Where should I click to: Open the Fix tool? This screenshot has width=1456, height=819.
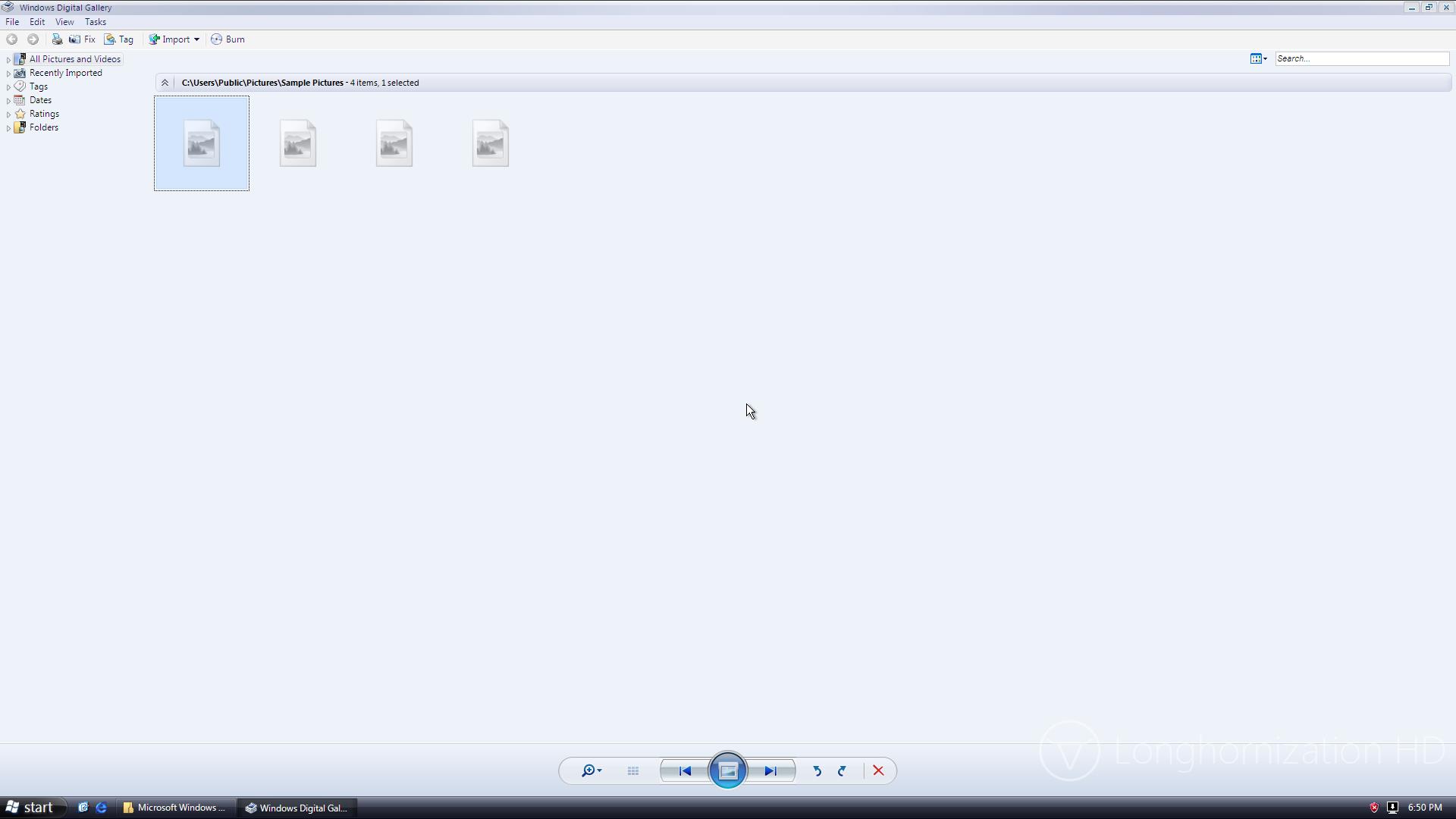[x=82, y=39]
